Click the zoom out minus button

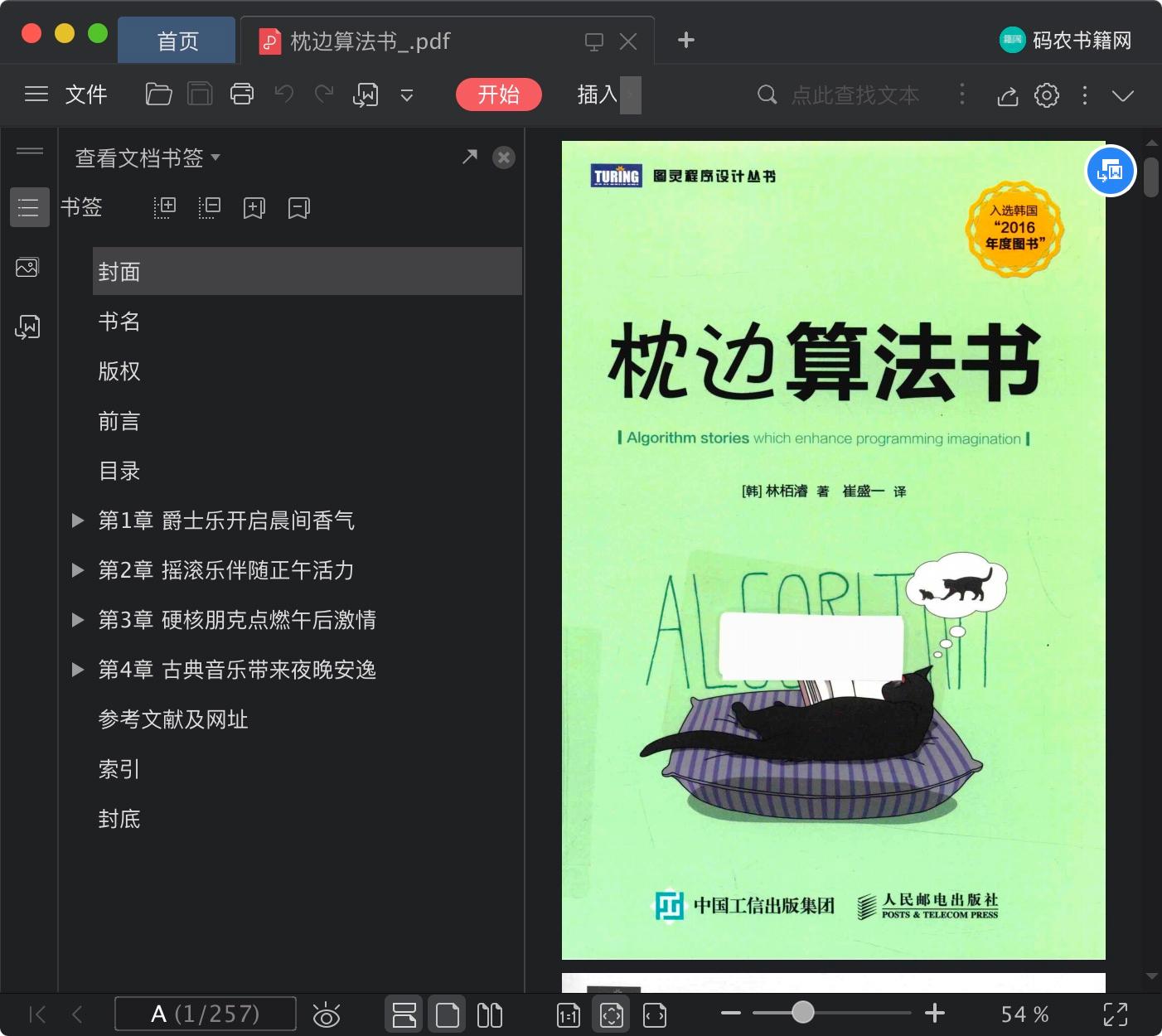coord(730,1013)
